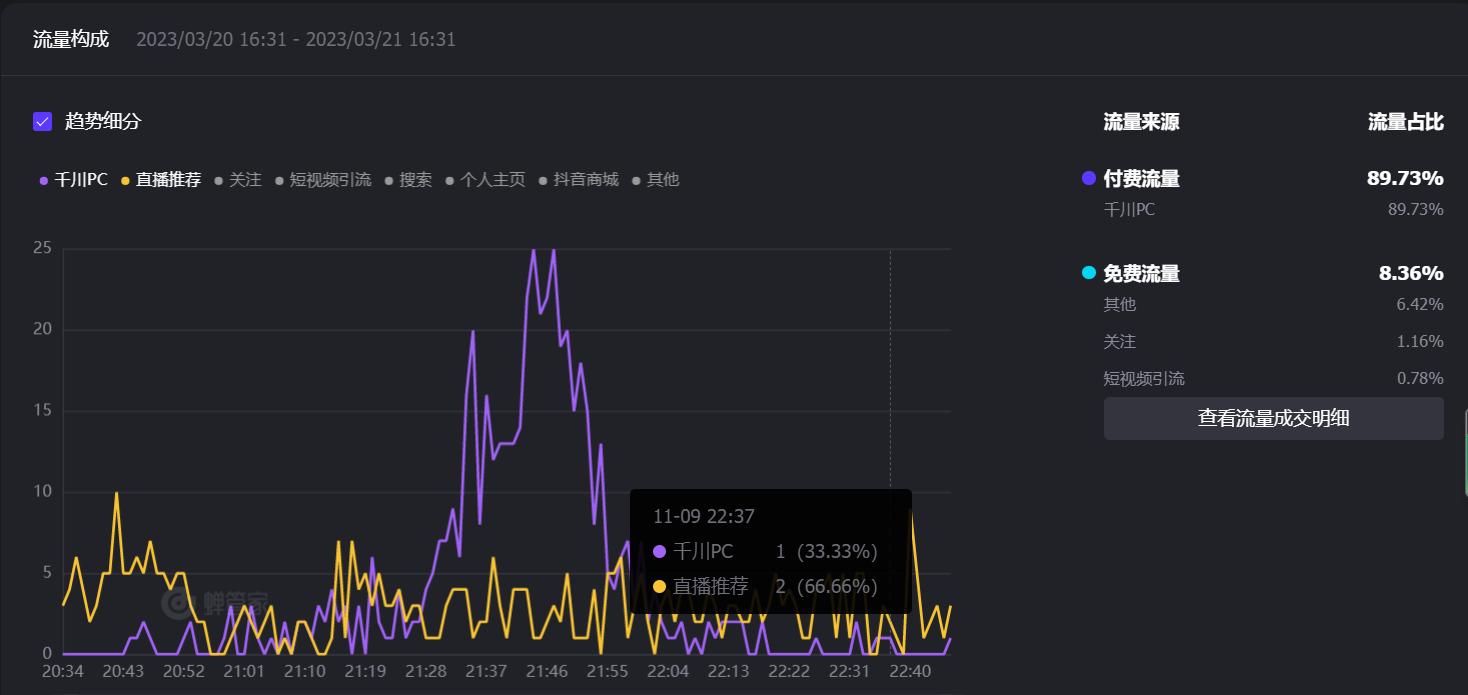Click the date range text in header

pos(296,40)
